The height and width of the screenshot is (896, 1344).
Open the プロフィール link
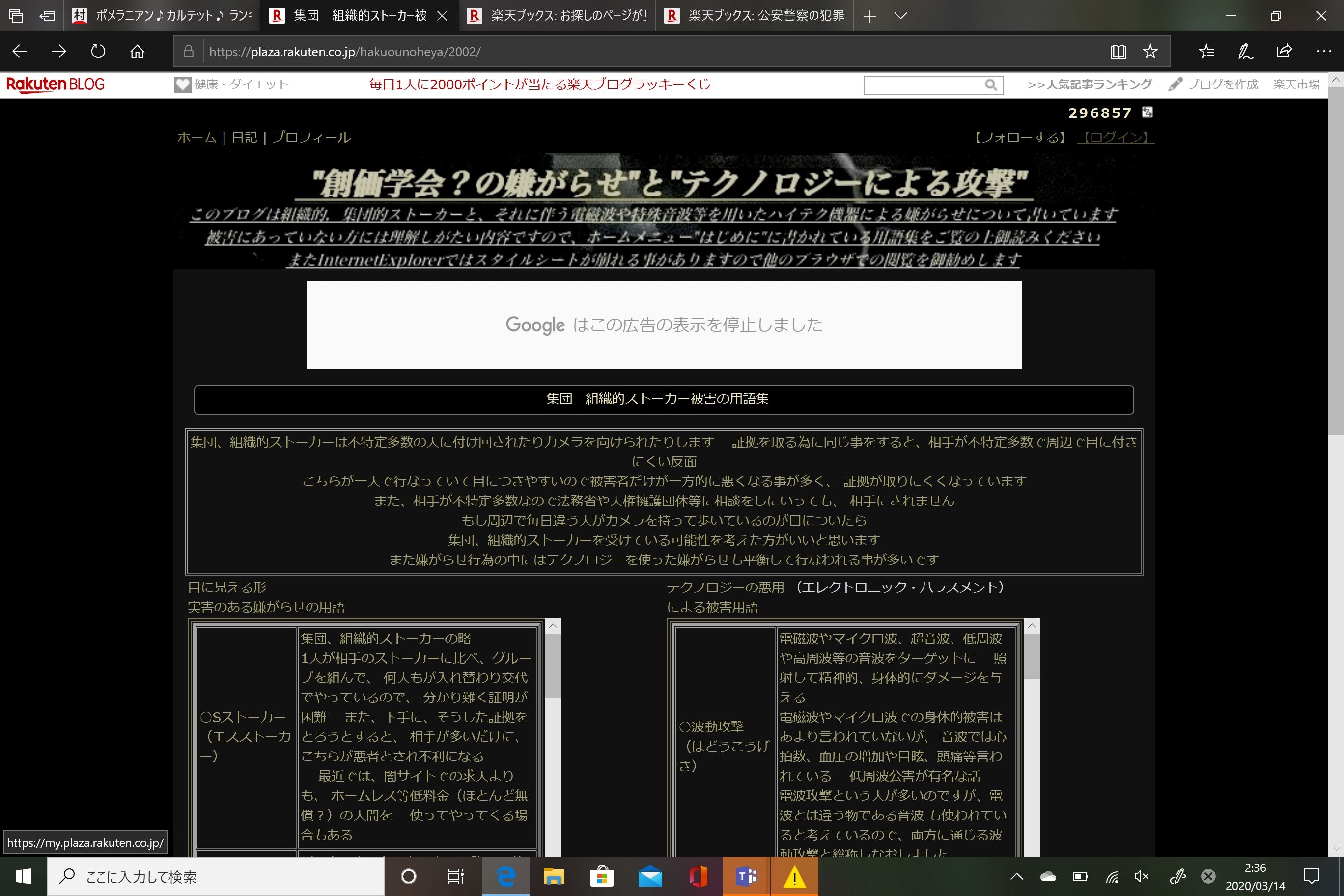311,138
